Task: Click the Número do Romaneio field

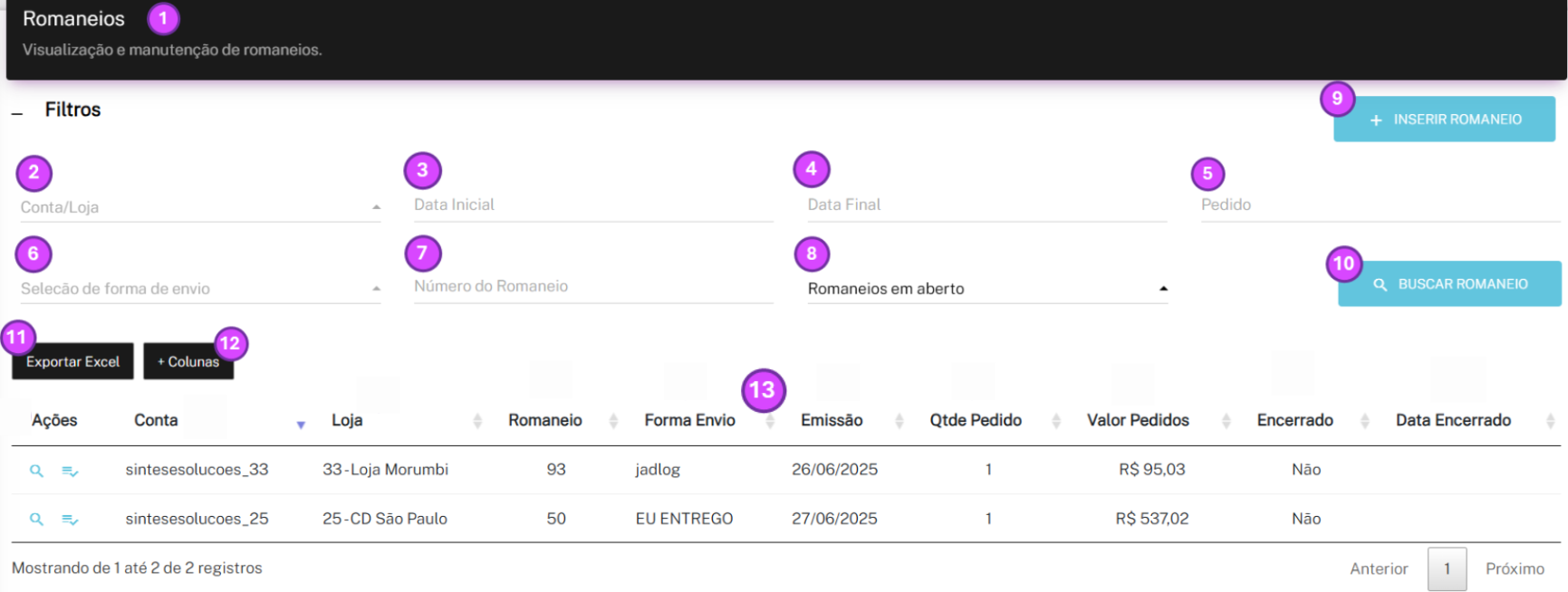Action: 593,287
